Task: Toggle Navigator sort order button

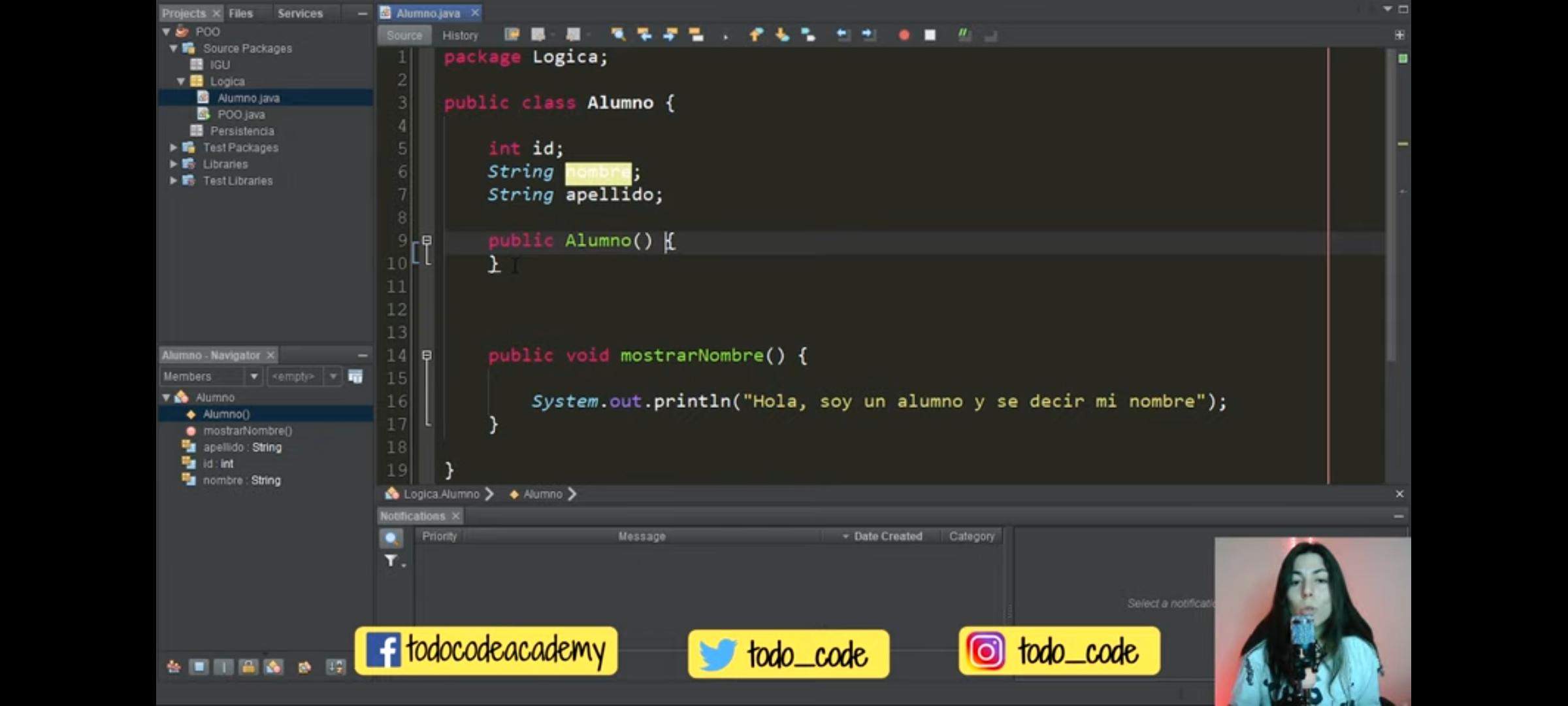Action: point(335,667)
